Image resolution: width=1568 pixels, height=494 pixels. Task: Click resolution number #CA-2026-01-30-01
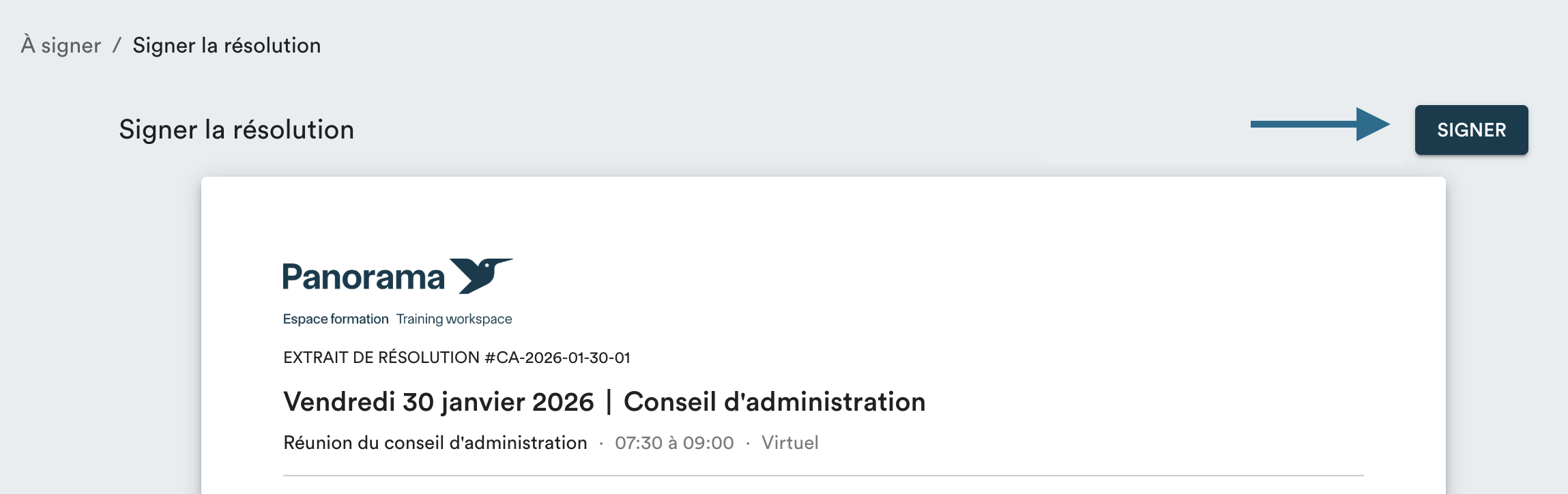(557, 358)
